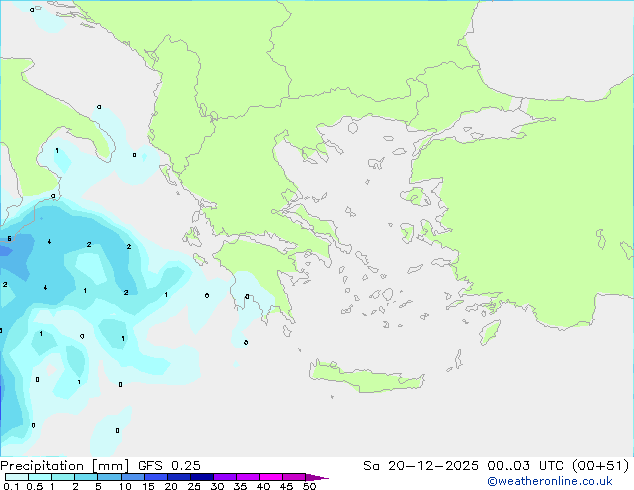Click the "Sa 20-12-2025" date text
Viewport: 634px width, 490px height.
421,466
